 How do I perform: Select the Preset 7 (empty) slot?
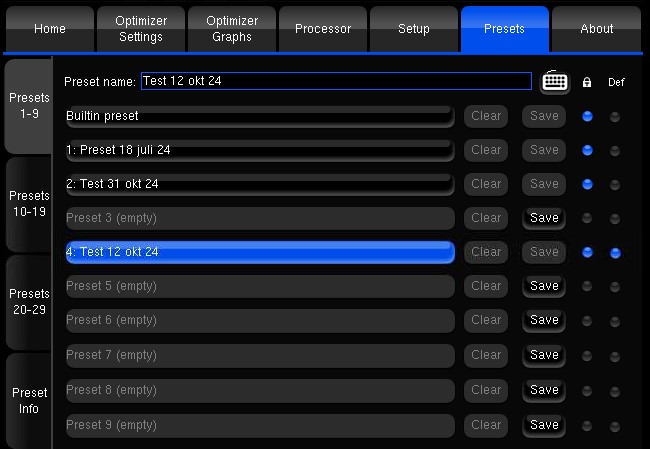coord(260,355)
